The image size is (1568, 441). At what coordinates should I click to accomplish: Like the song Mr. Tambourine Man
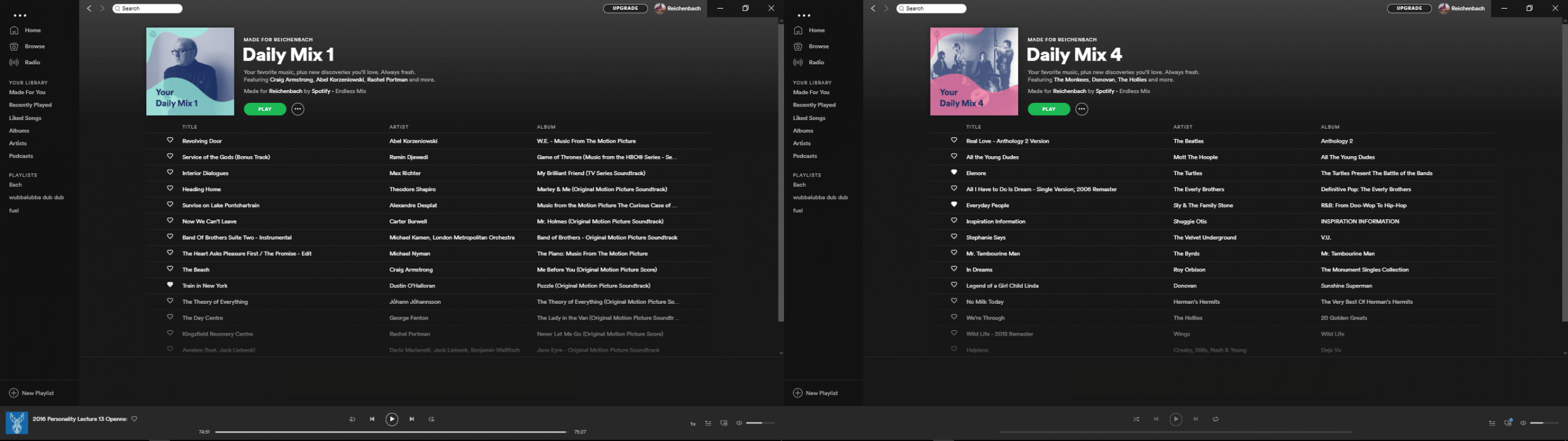tap(954, 252)
